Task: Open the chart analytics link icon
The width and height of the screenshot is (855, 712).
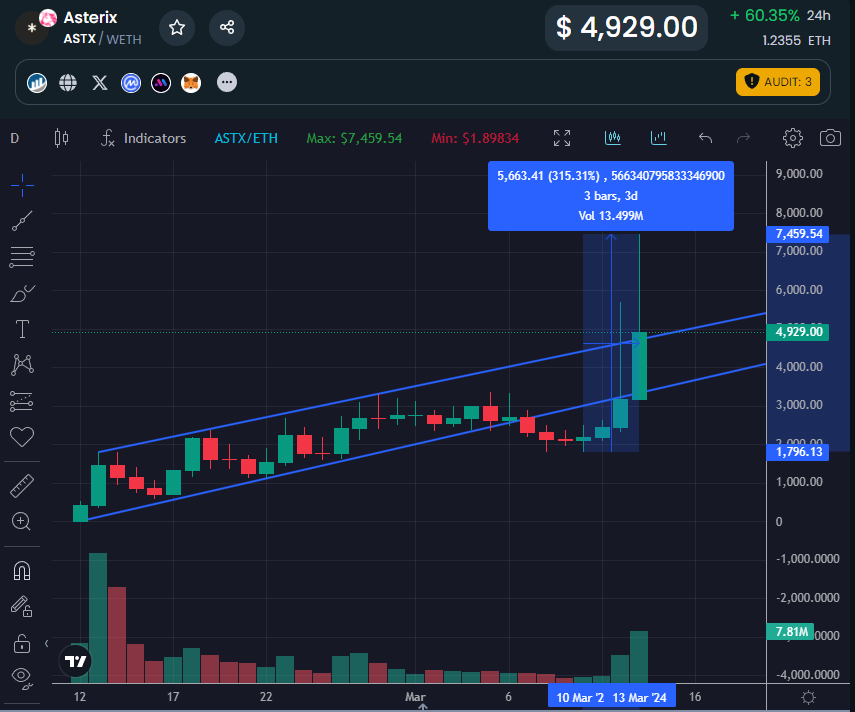Action: click(x=37, y=83)
